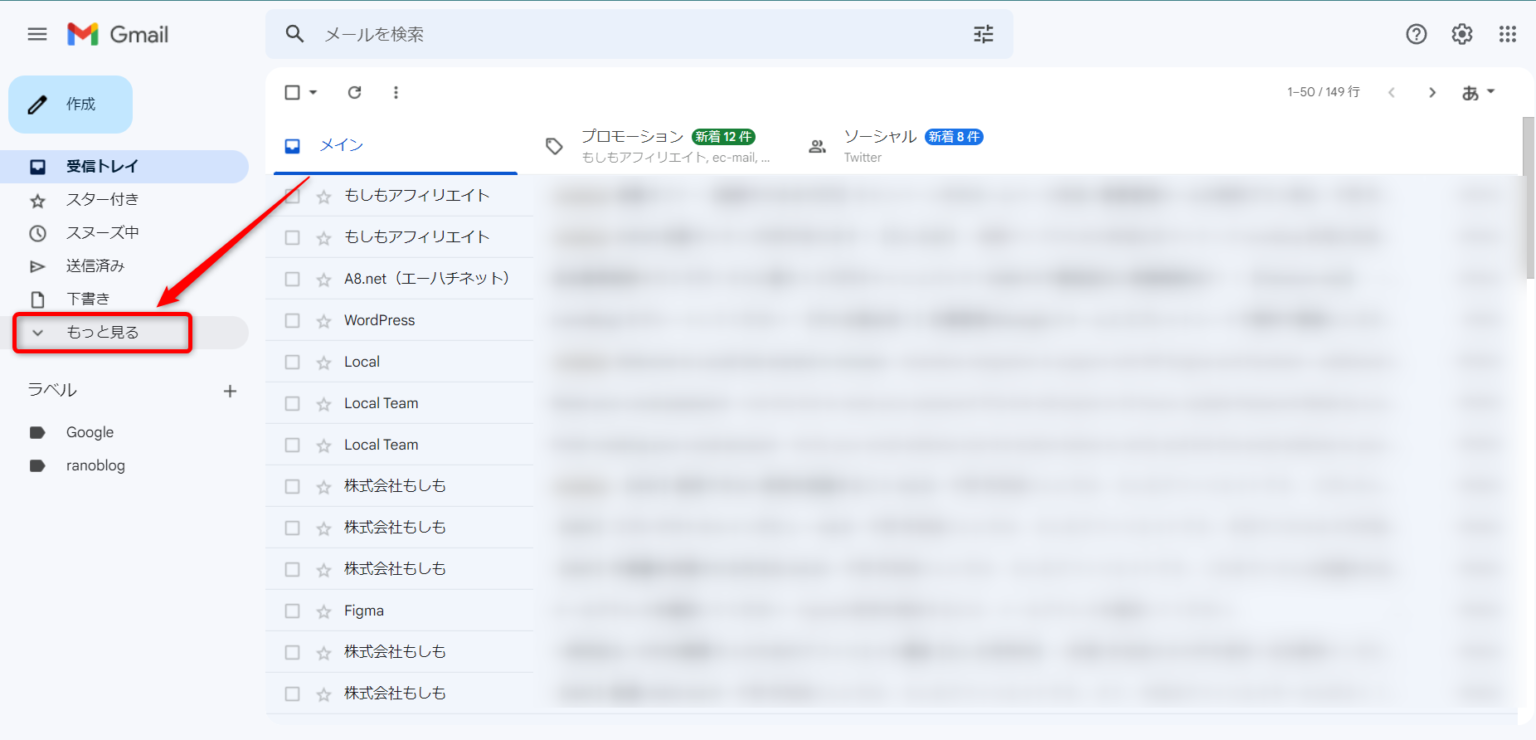Select all emails with the header checkbox

tap(290, 92)
